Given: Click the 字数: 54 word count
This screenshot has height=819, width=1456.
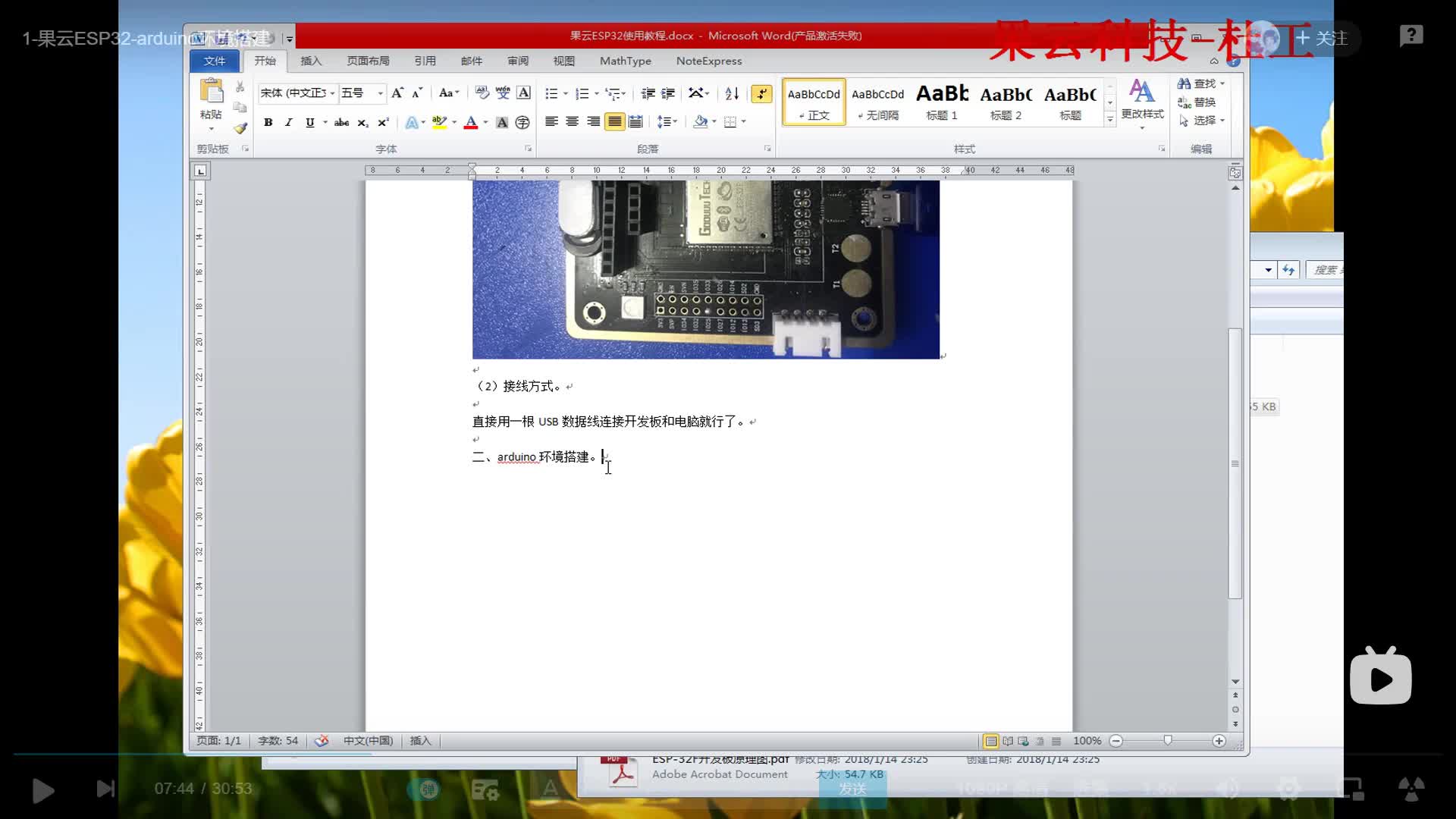Looking at the screenshot, I should tap(278, 741).
